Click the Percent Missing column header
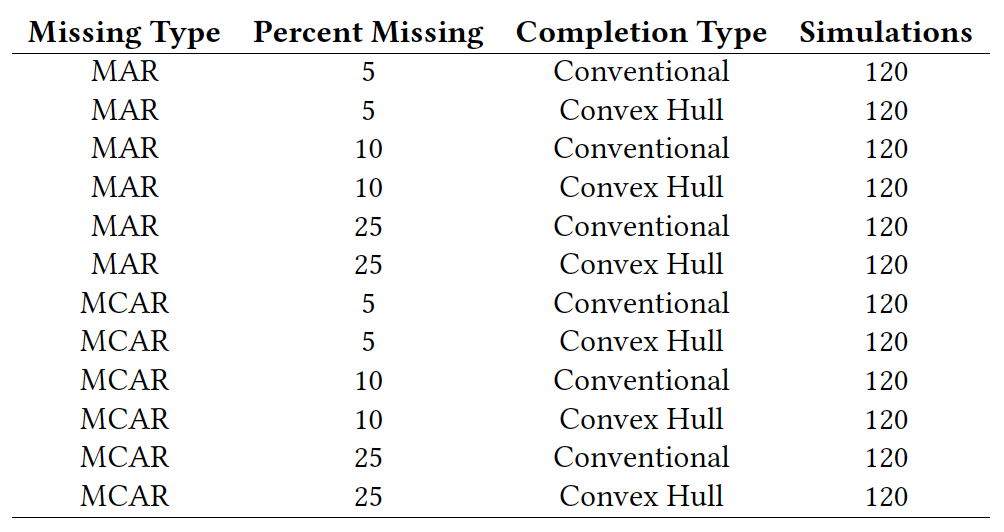This screenshot has width=1004, height=532. tap(368, 32)
